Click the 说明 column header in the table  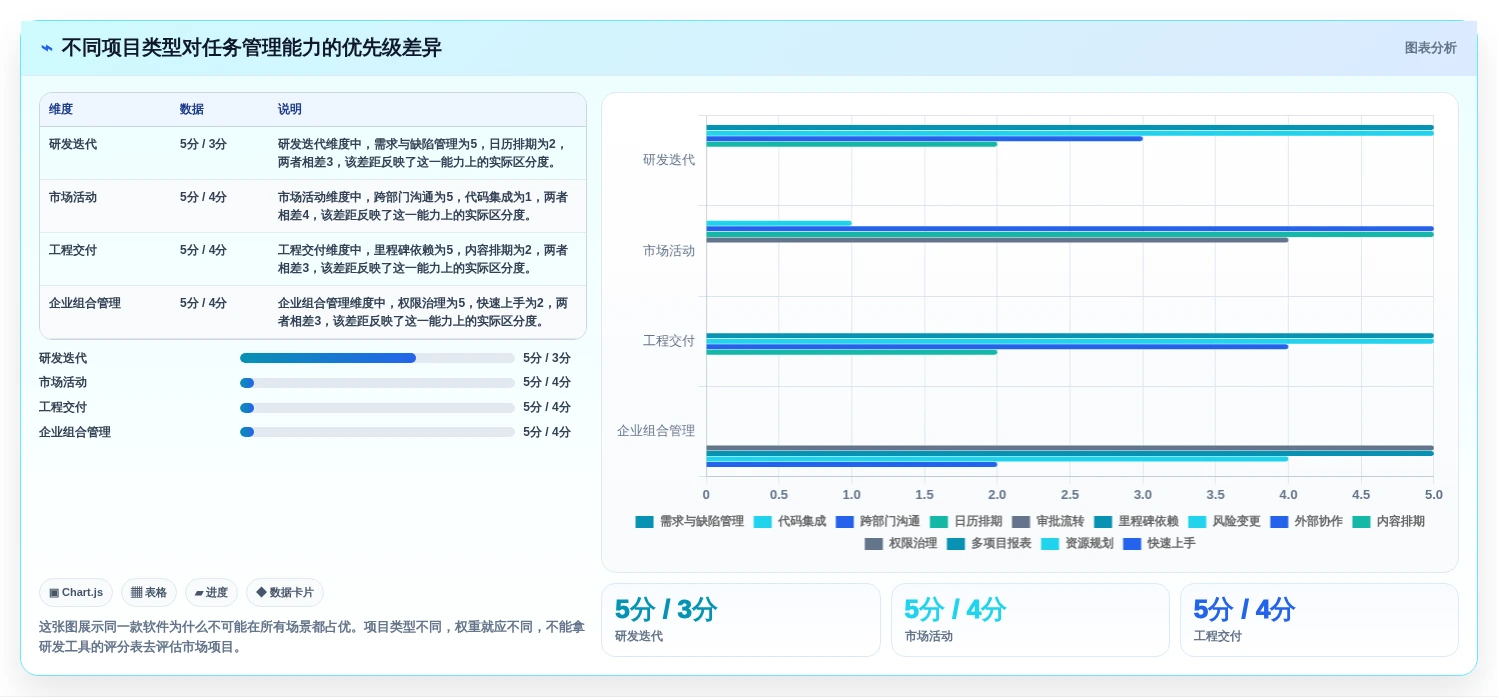(290, 109)
